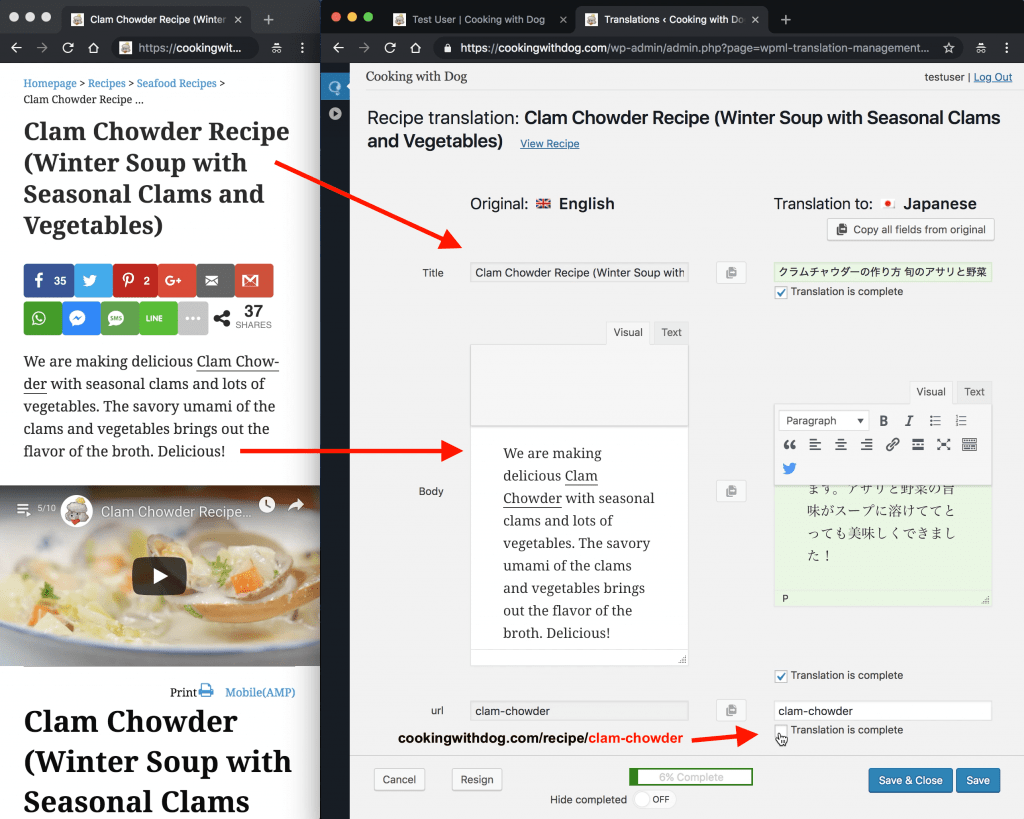Share recipe on LINE
The height and width of the screenshot is (819, 1024).
(x=158, y=318)
